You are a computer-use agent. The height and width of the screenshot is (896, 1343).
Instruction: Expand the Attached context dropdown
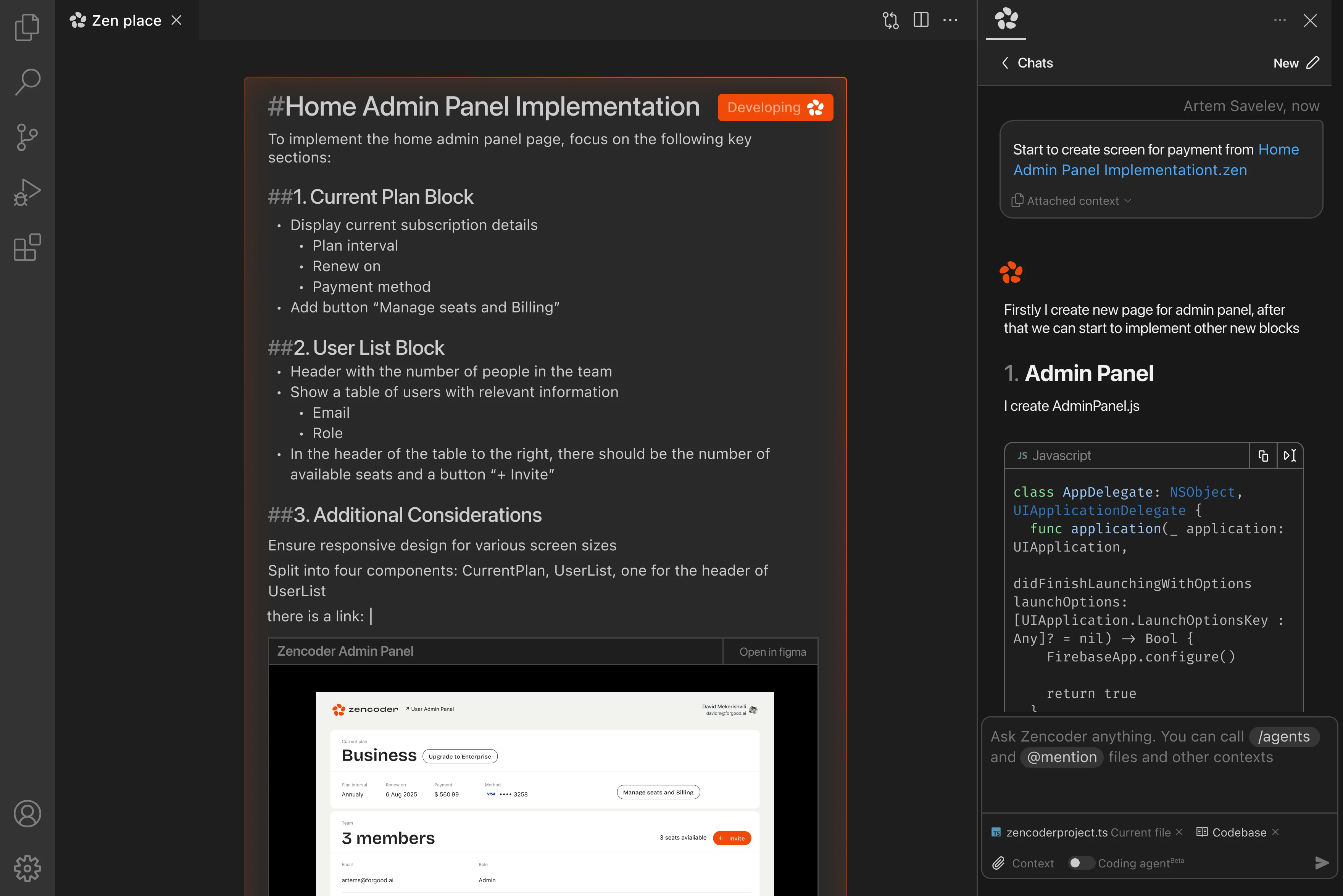1071,201
